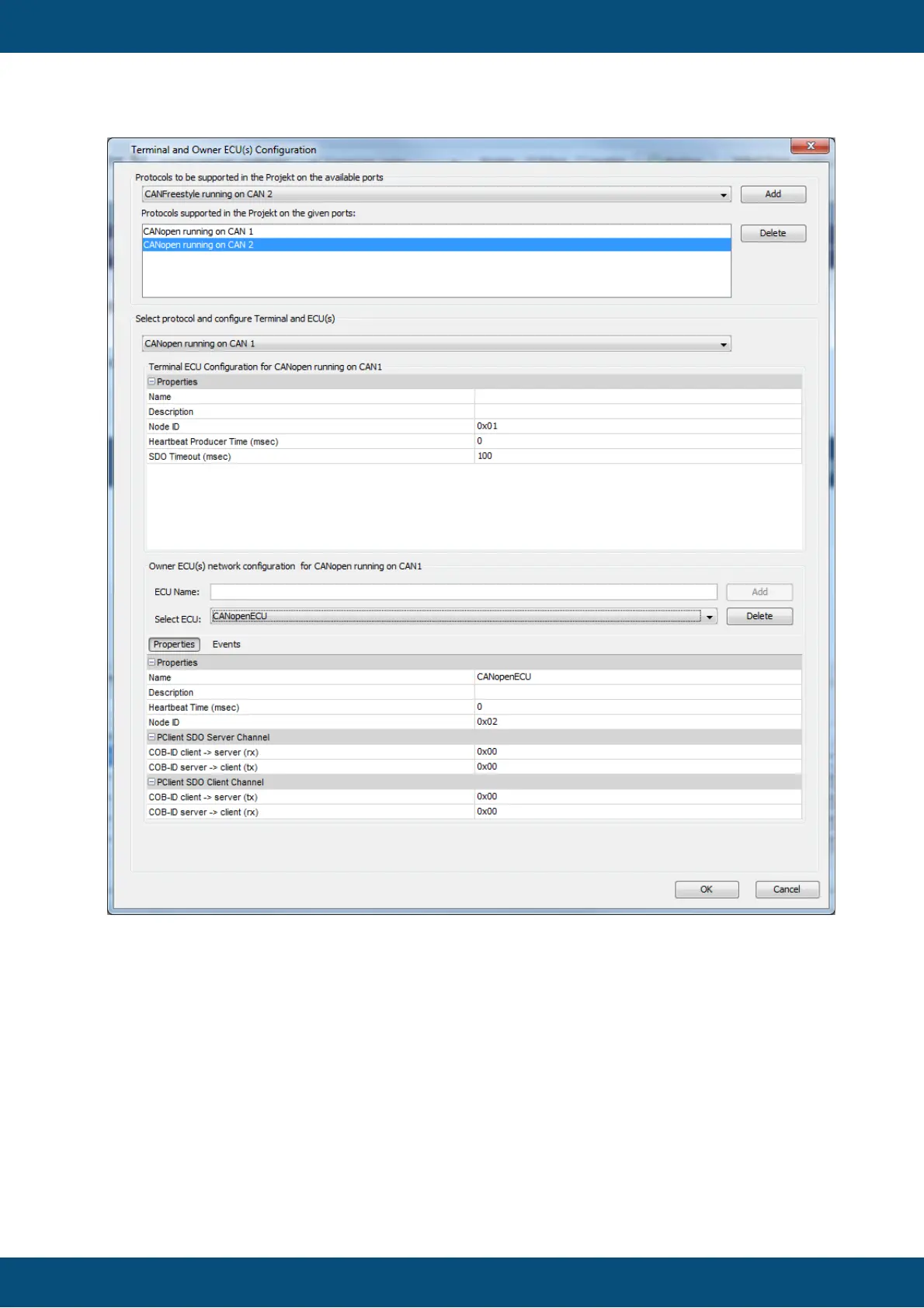
Task: Click COB-ID client -> server (rx) value
Action: coord(637,752)
